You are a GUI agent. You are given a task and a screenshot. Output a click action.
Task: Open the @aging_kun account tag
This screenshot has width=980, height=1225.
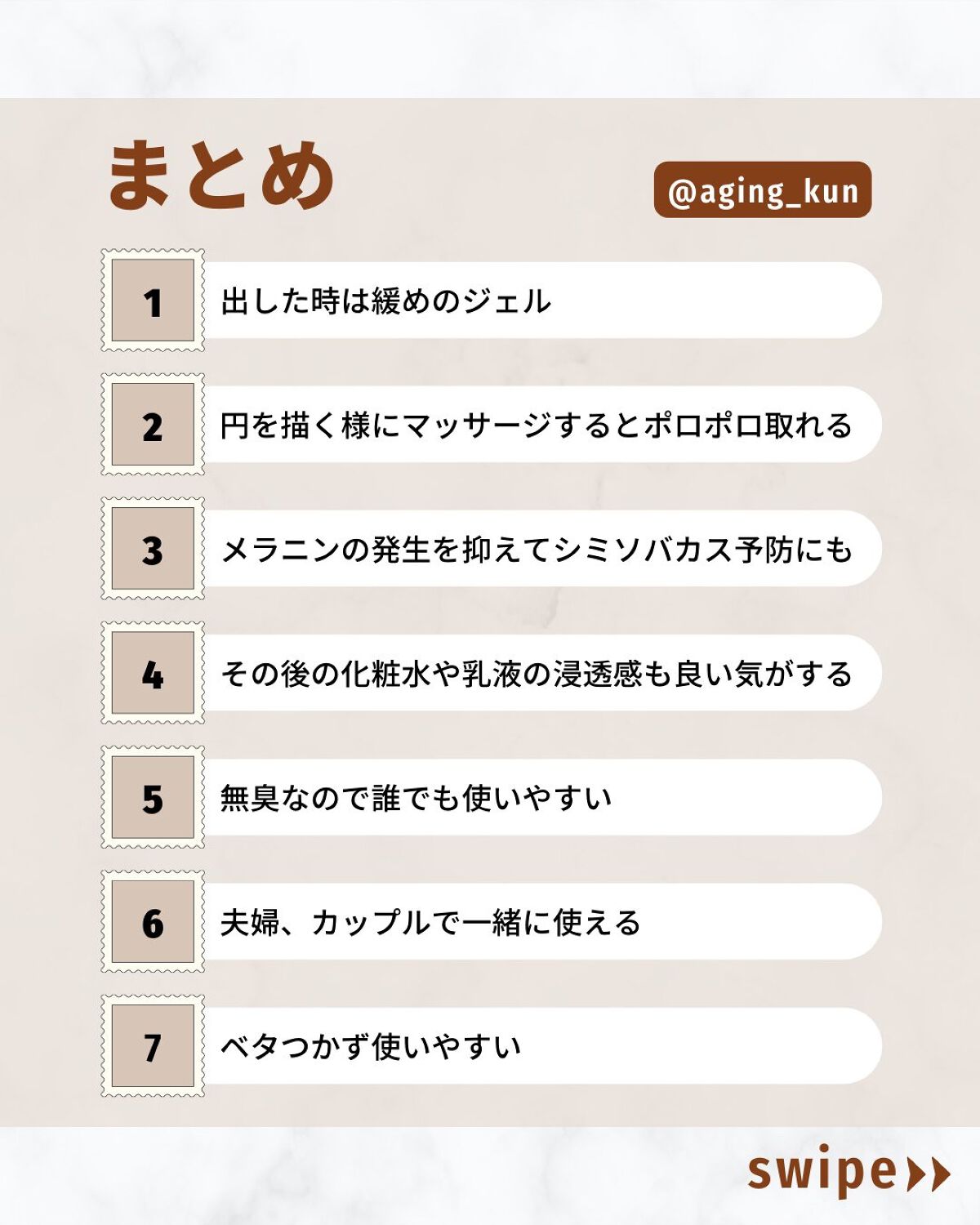click(x=763, y=190)
